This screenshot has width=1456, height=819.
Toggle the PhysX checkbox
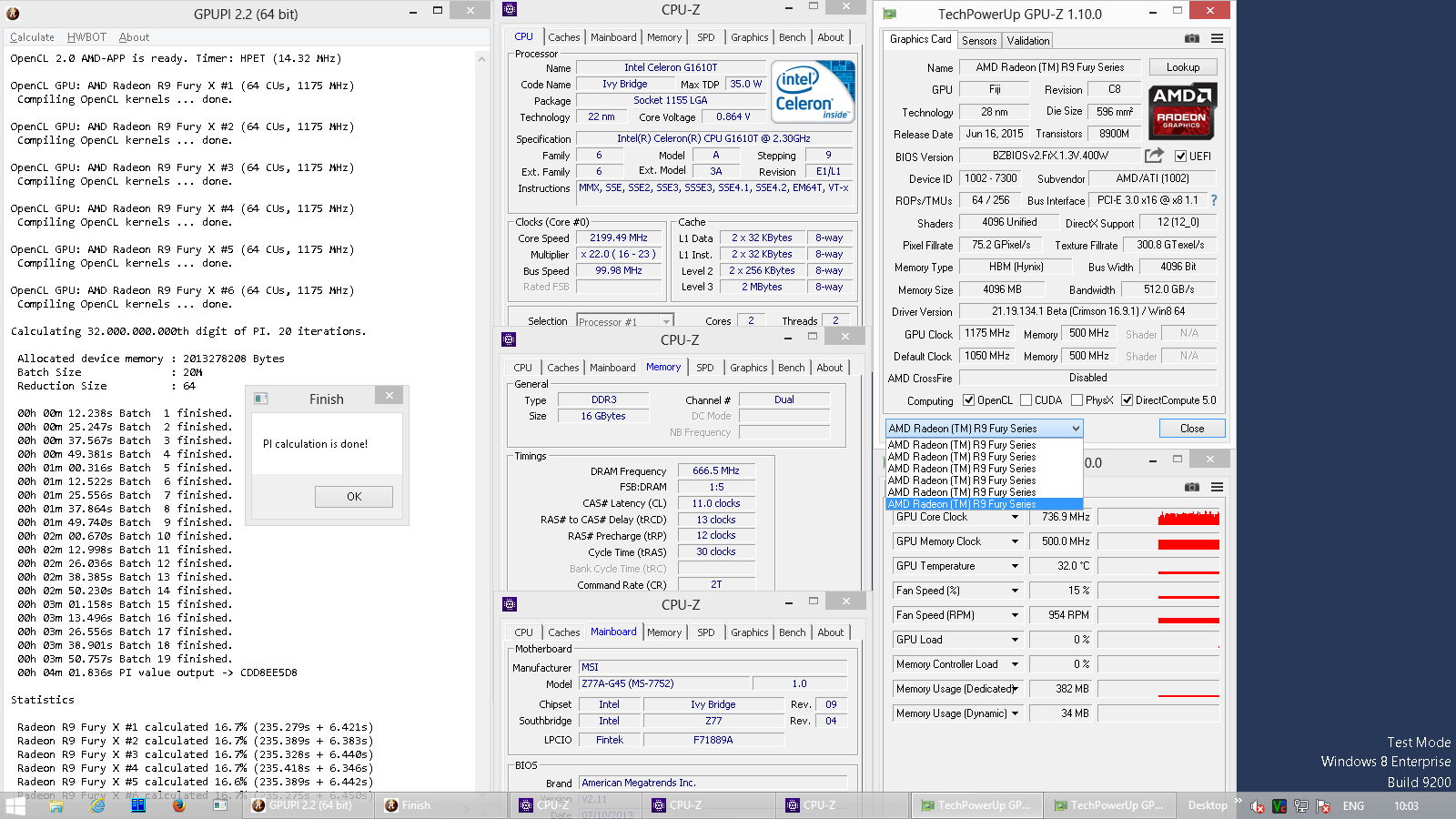(x=1077, y=400)
